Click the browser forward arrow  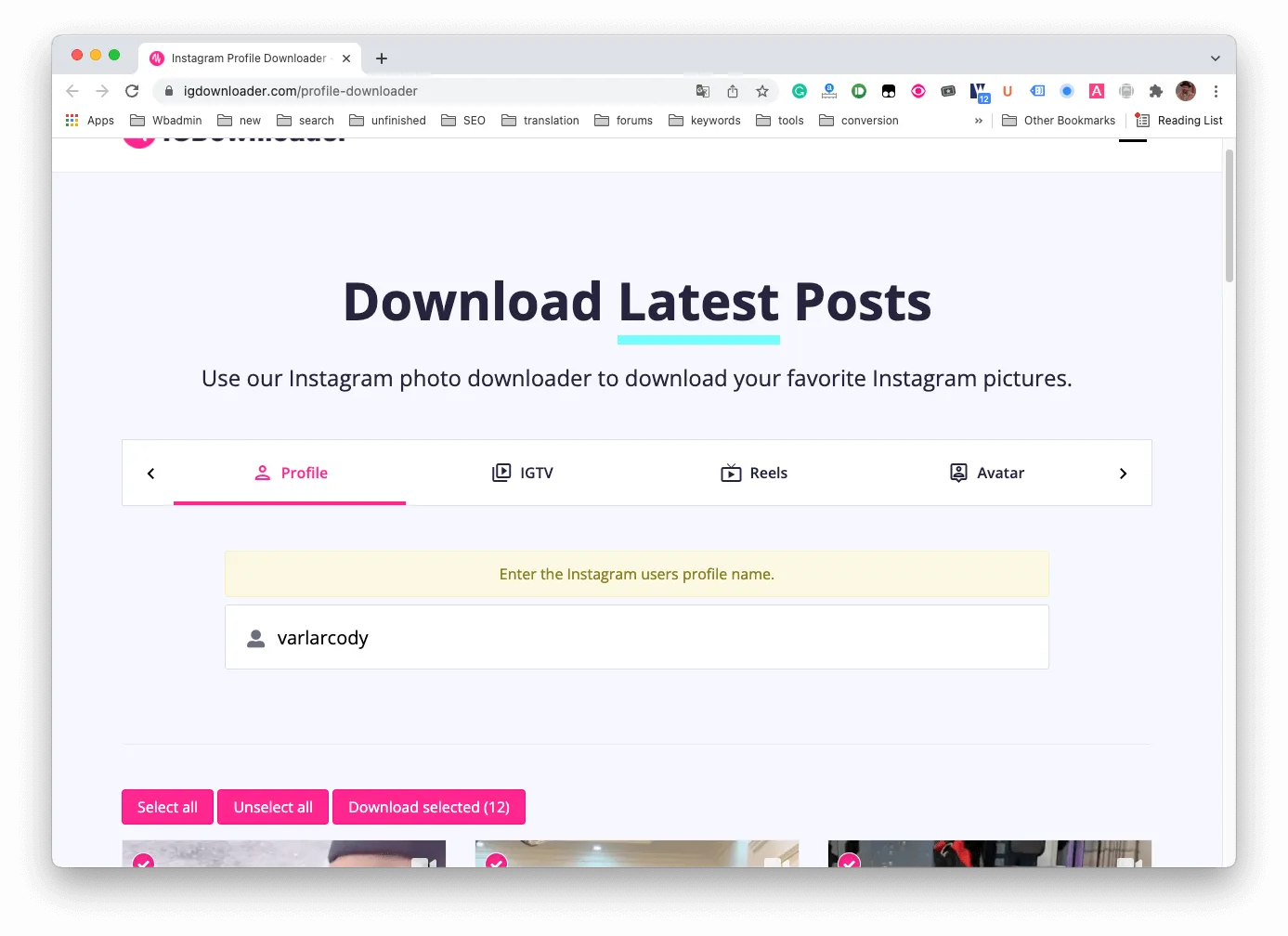(102, 91)
